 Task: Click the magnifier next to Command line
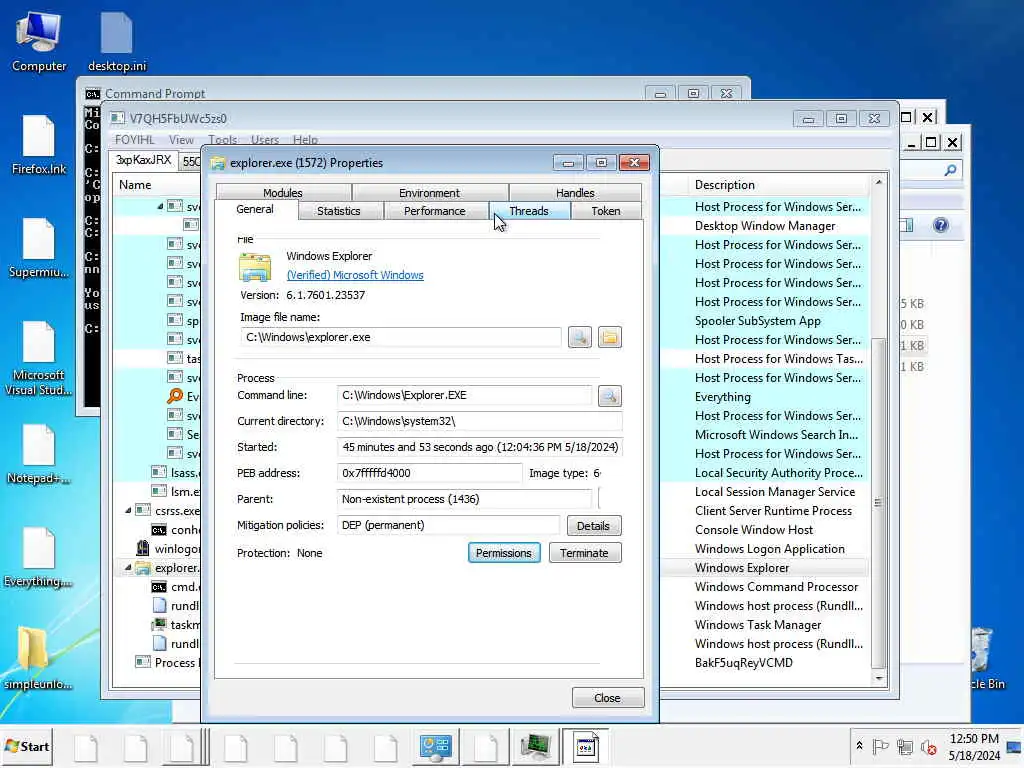click(x=609, y=396)
